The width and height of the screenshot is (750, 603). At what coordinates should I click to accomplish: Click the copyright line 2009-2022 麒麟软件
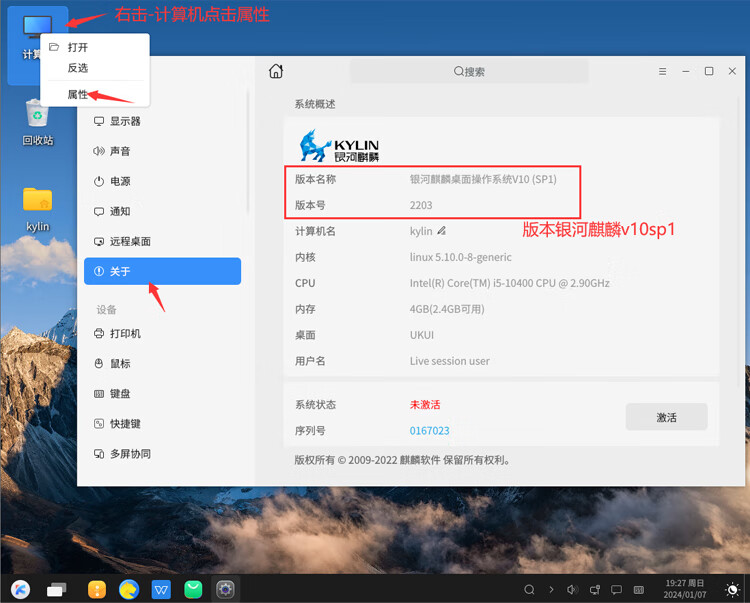402,460
